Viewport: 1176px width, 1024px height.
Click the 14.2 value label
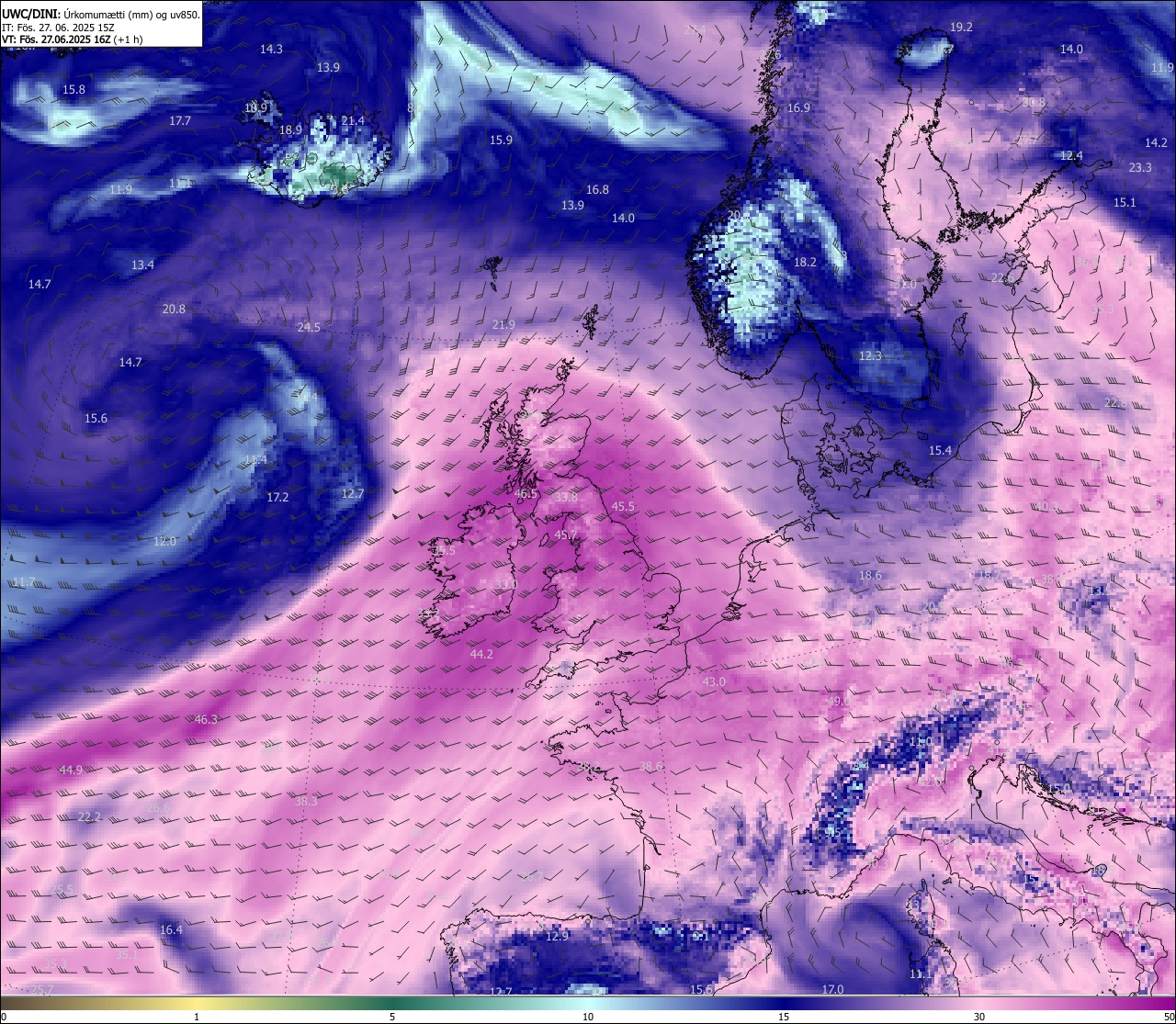tap(1156, 143)
